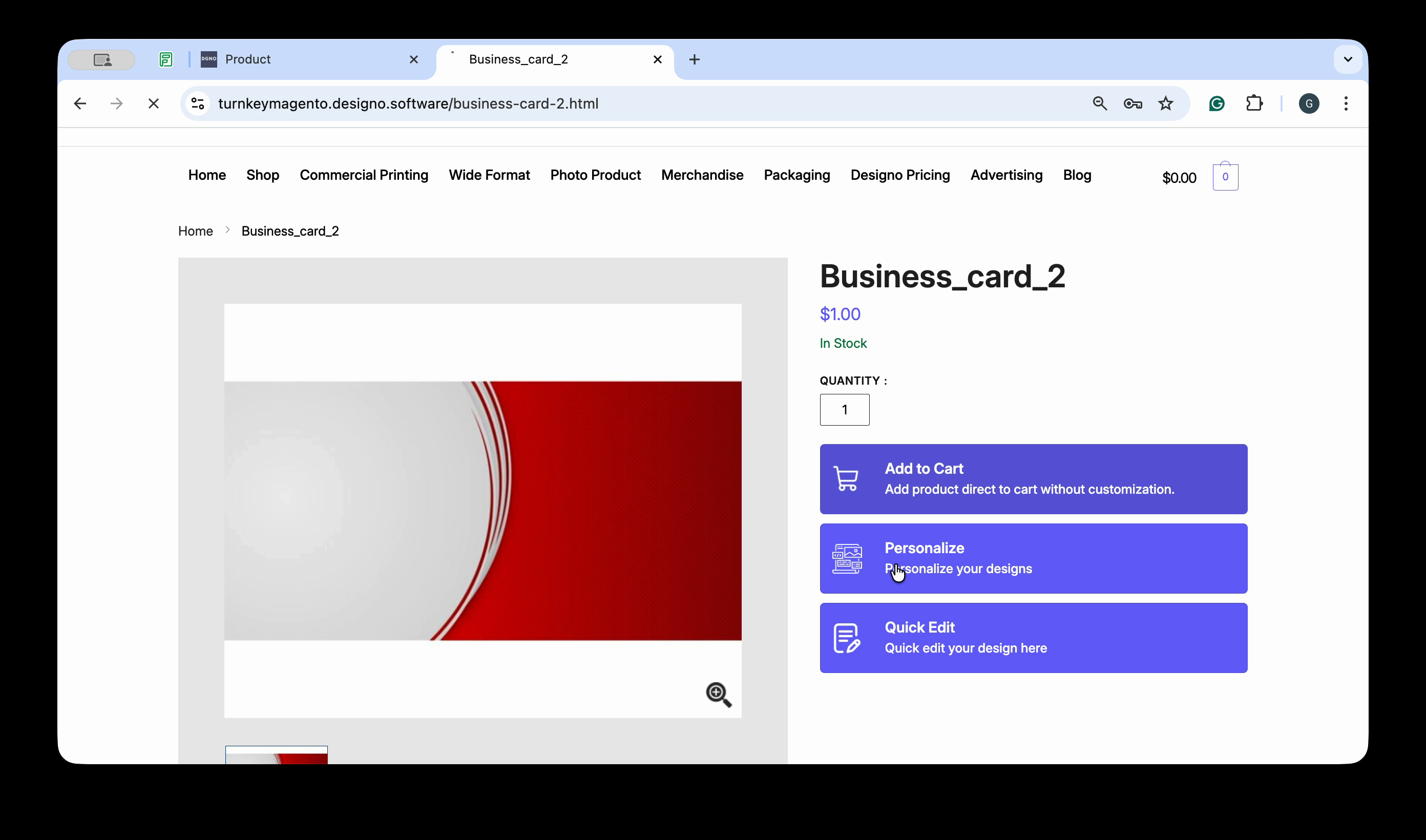Screen dimensions: 1426x840
Task: Click the Add to Cart button
Action: click(x=1033, y=479)
